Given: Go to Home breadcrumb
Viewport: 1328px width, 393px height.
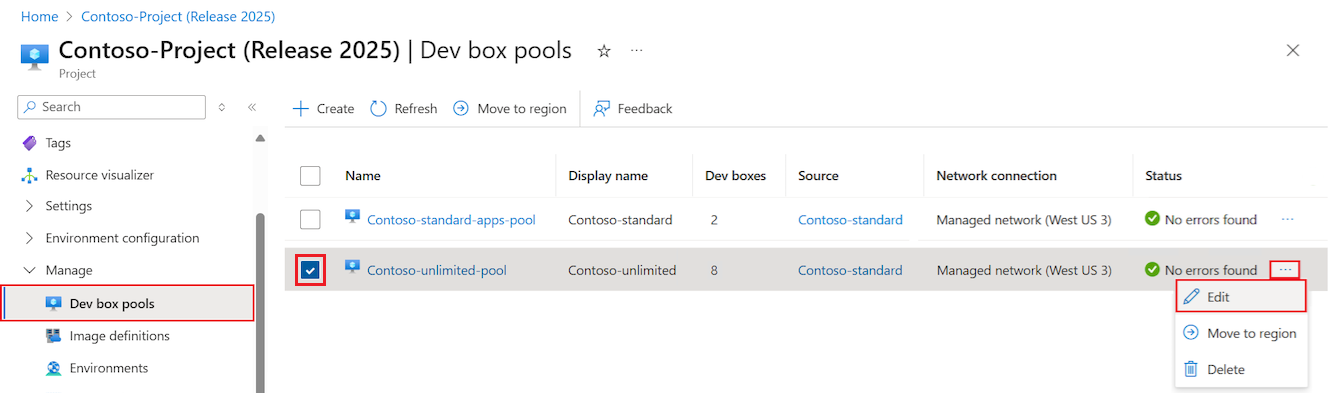Looking at the screenshot, I should pyautogui.click(x=39, y=16).
